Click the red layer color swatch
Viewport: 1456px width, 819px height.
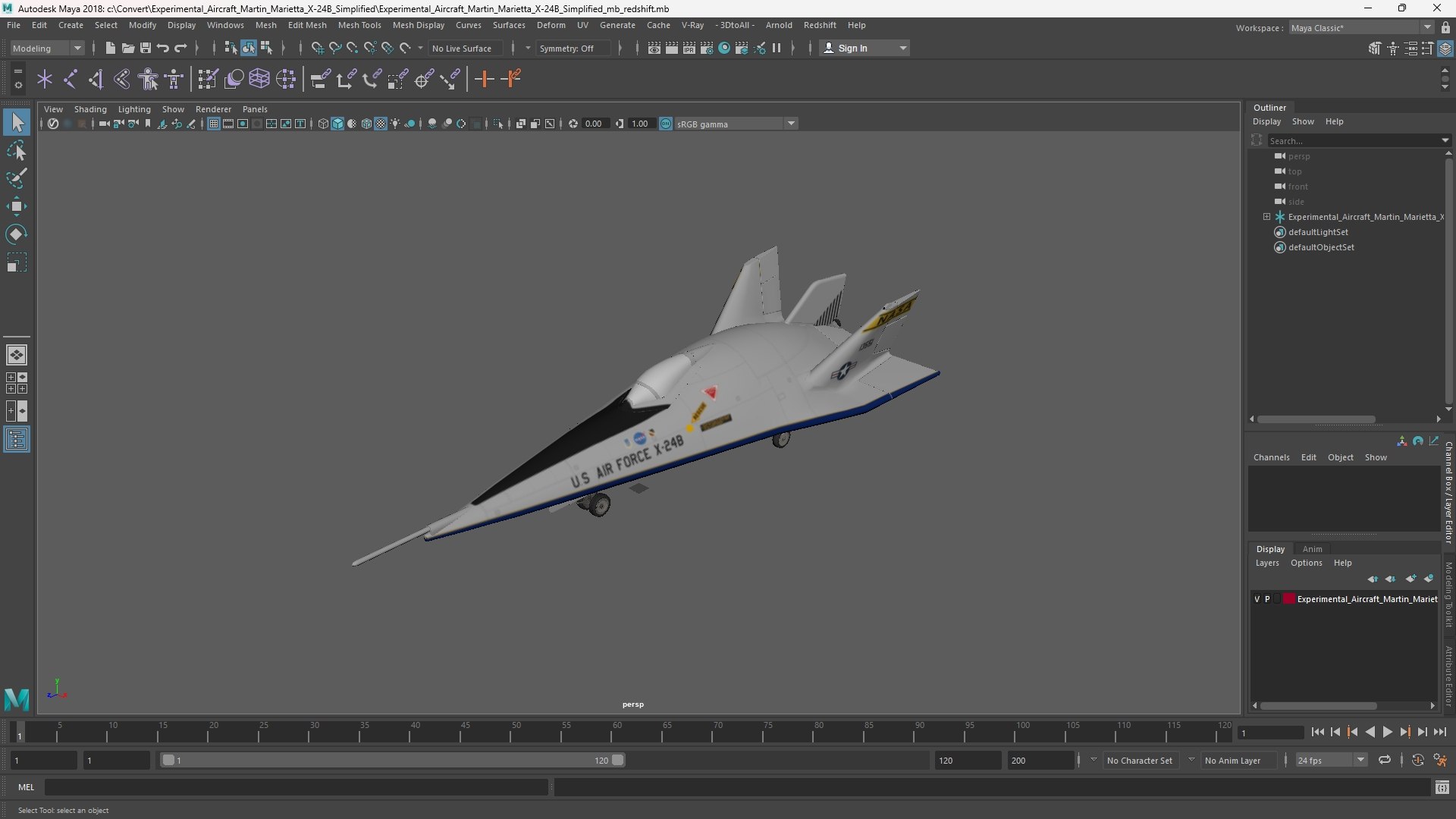point(1288,599)
